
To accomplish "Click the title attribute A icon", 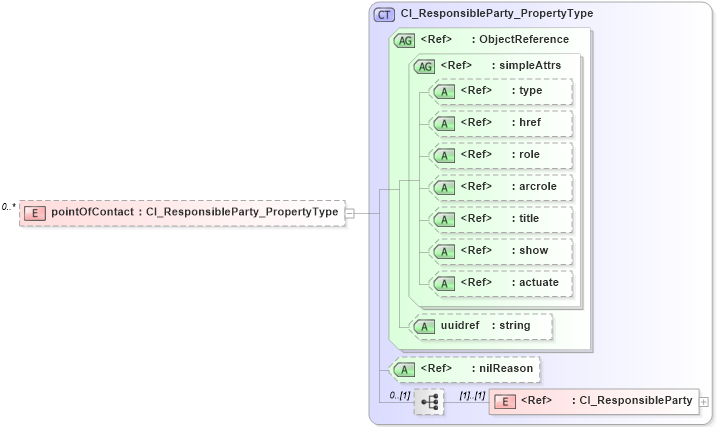I will tap(444, 220).
